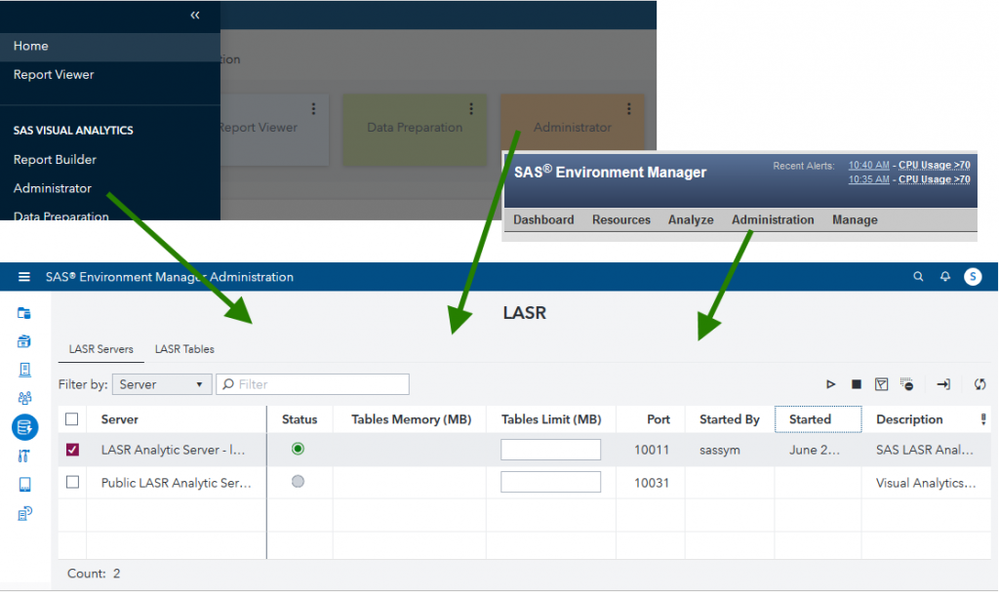999x592 pixels.
Task: Open Administration menu in Environment Manager
Action: tap(773, 220)
